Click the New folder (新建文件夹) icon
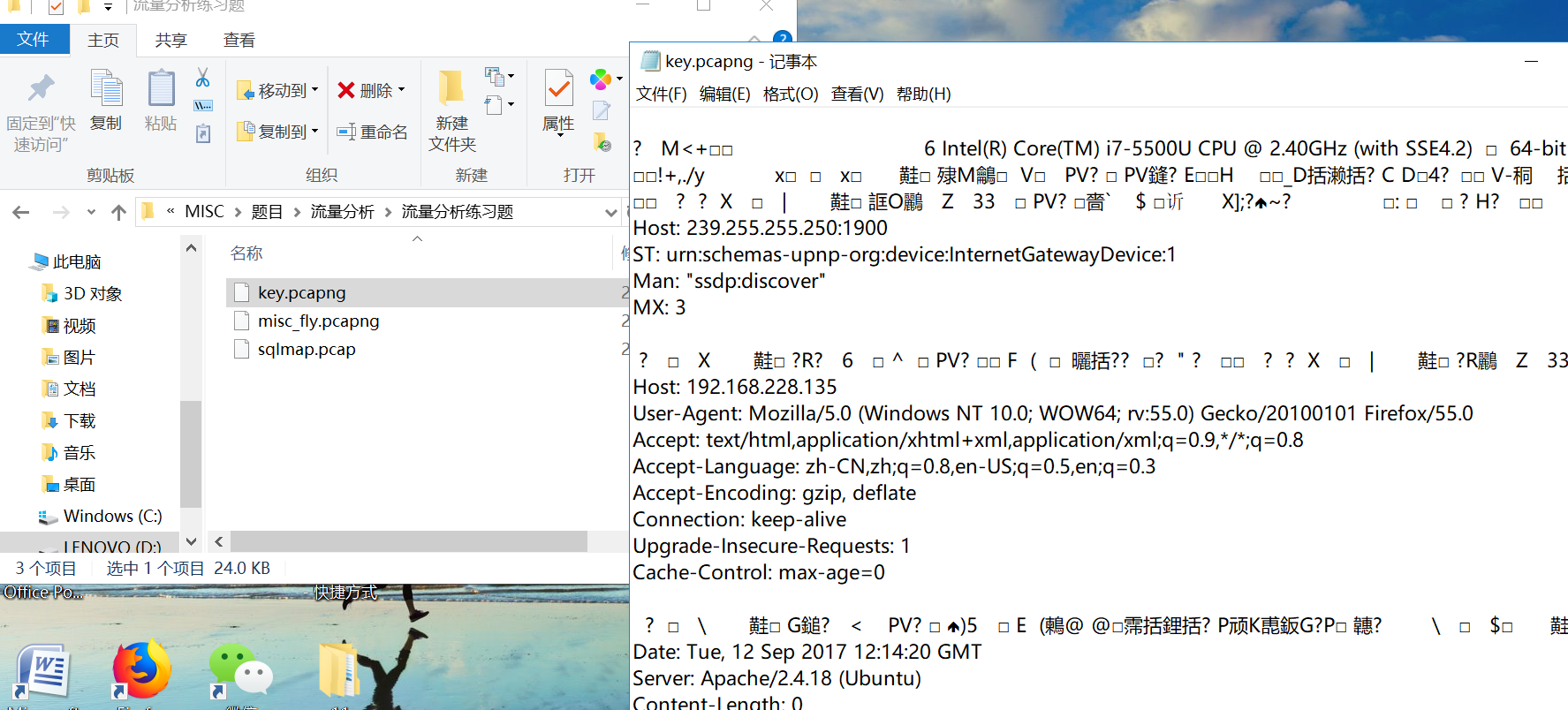Screen dimensions: 1568x710 [x=451, y=87]
